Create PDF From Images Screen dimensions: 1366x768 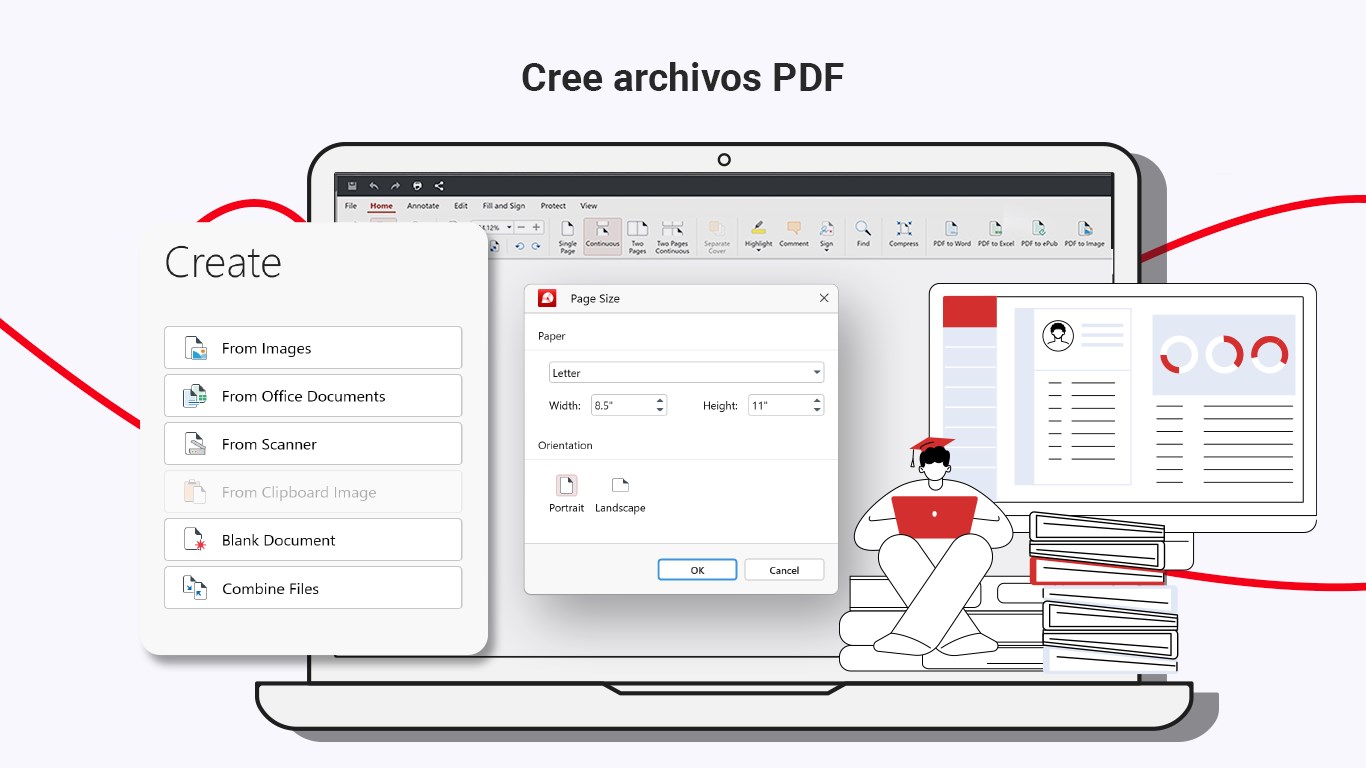[x=313, y=348]
